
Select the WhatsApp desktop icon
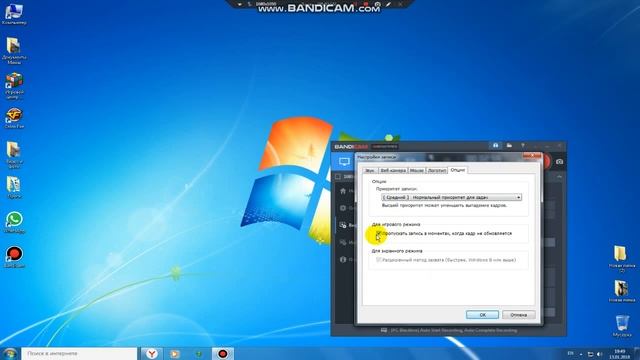(14, 222)
